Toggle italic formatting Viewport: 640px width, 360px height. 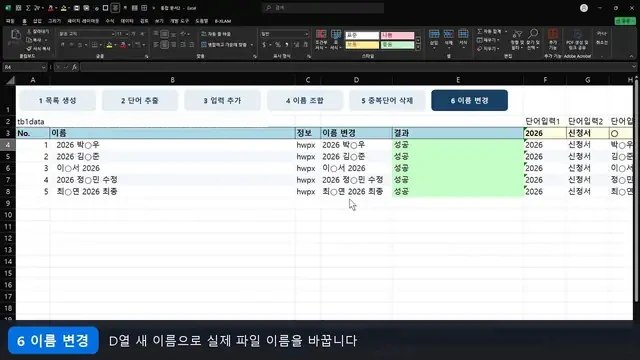tap(71, 45)
